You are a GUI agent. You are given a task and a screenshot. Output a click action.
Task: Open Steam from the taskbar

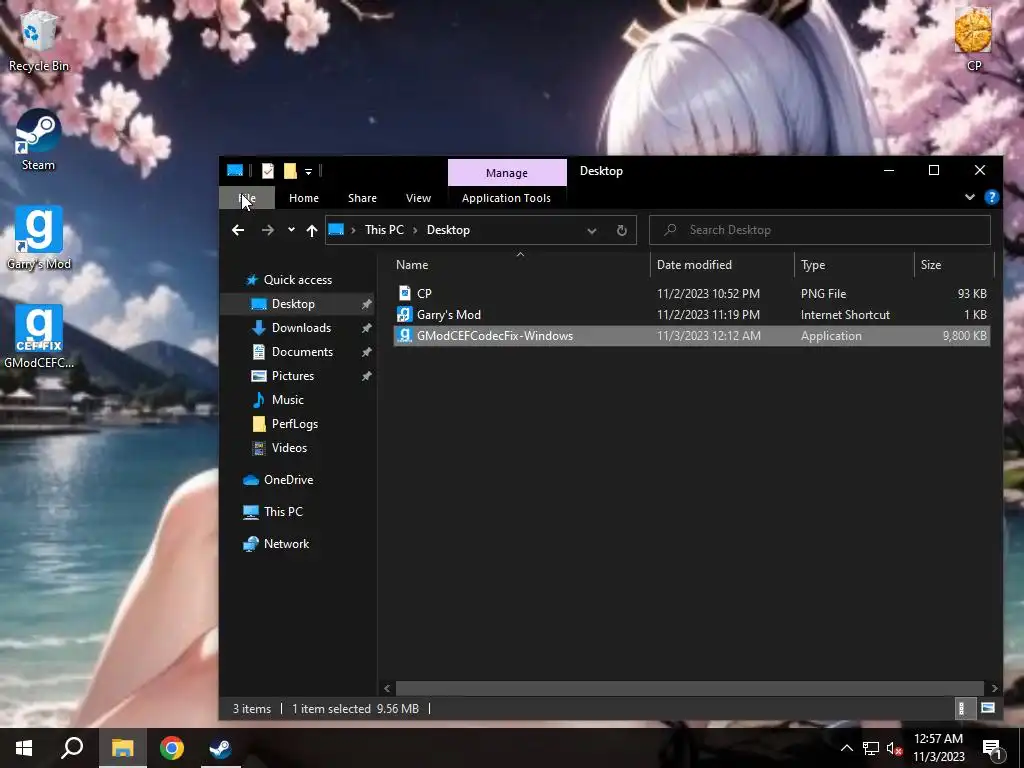(x=220, y=748)
